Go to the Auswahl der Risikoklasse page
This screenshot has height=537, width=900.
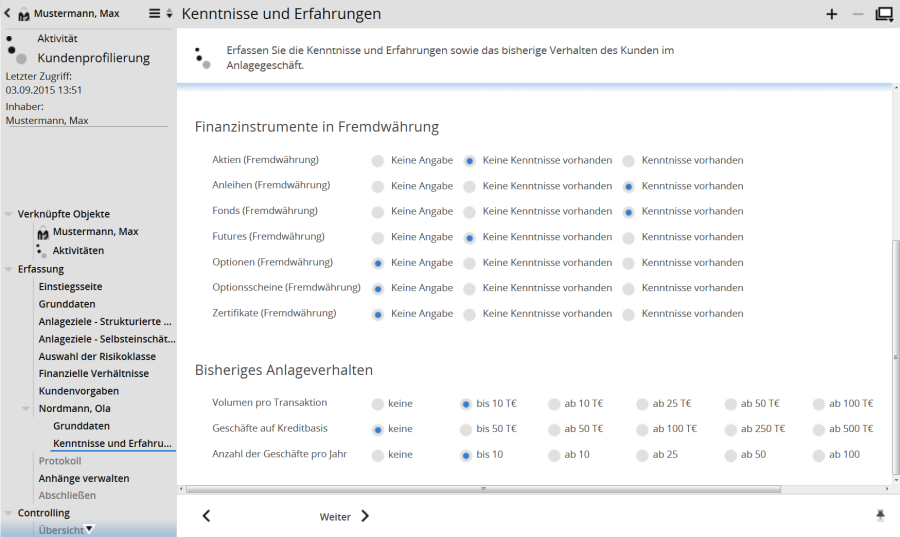coord(97,356)
